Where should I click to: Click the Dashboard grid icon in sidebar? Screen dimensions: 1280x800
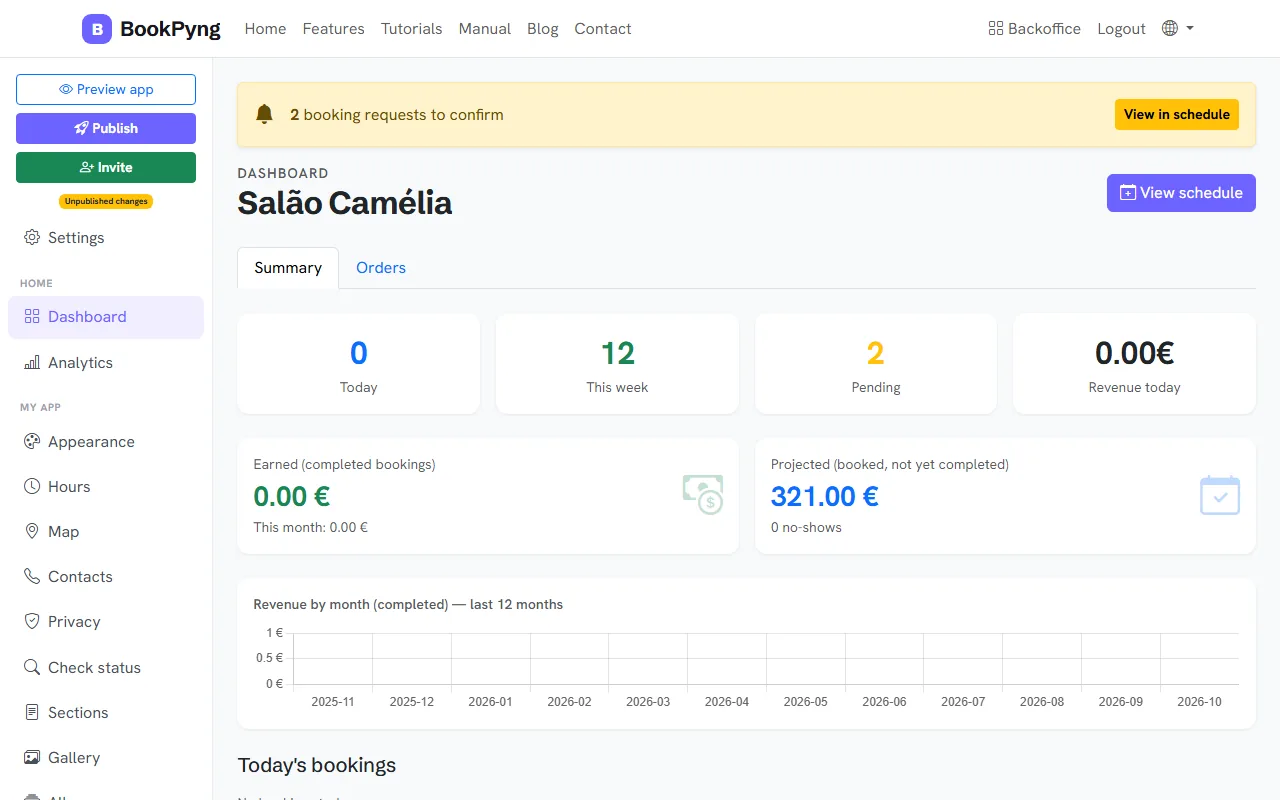click(32, 317)
